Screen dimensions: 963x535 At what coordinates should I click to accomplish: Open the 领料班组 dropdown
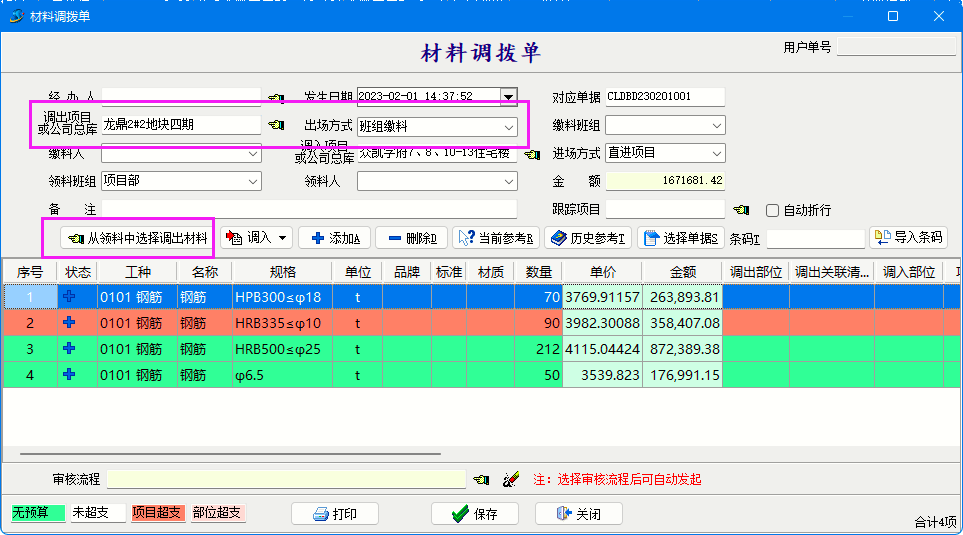coord(252,181)
